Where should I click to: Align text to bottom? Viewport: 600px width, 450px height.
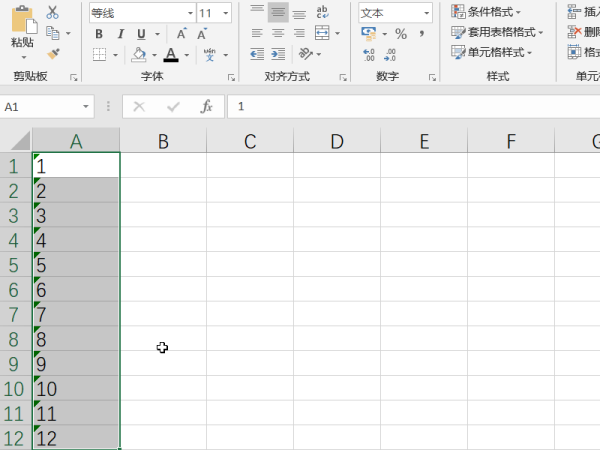[x=299, y=13]
